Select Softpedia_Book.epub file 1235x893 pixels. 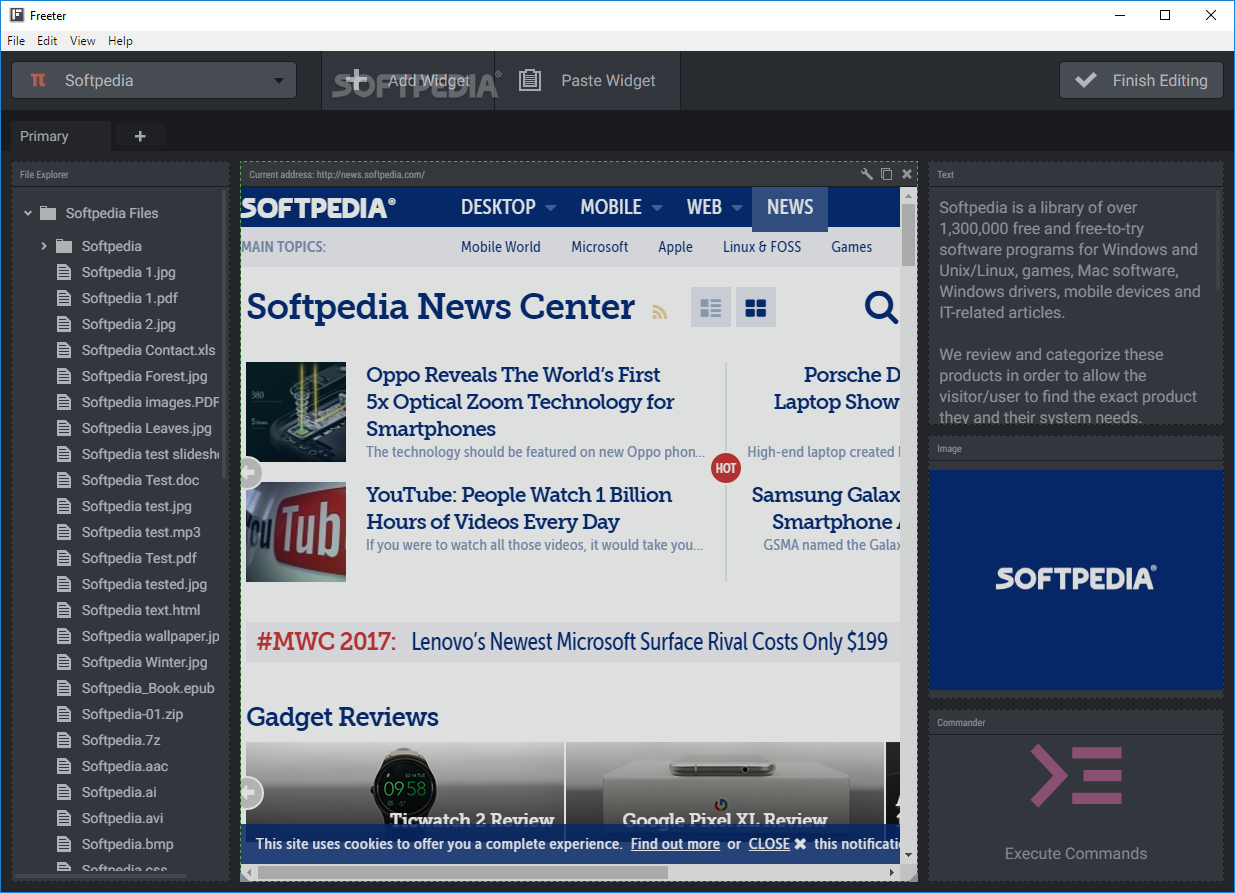pyautogui.click(x=148, y=688)
